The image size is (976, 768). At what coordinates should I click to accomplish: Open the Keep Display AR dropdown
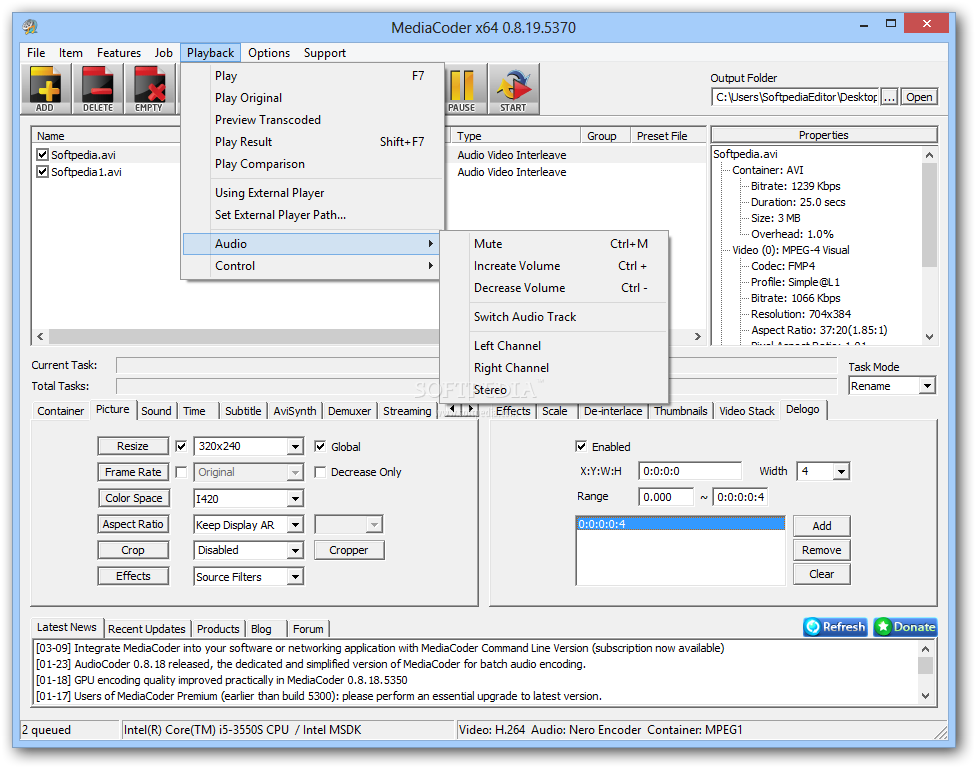coord(295,525)
